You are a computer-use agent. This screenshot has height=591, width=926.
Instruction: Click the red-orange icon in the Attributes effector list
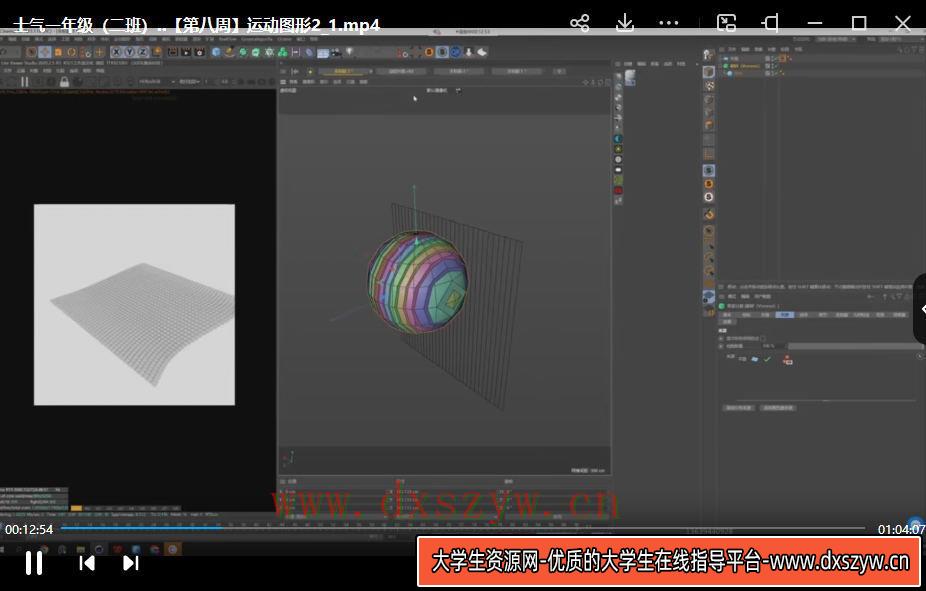[x=787, y=359]
